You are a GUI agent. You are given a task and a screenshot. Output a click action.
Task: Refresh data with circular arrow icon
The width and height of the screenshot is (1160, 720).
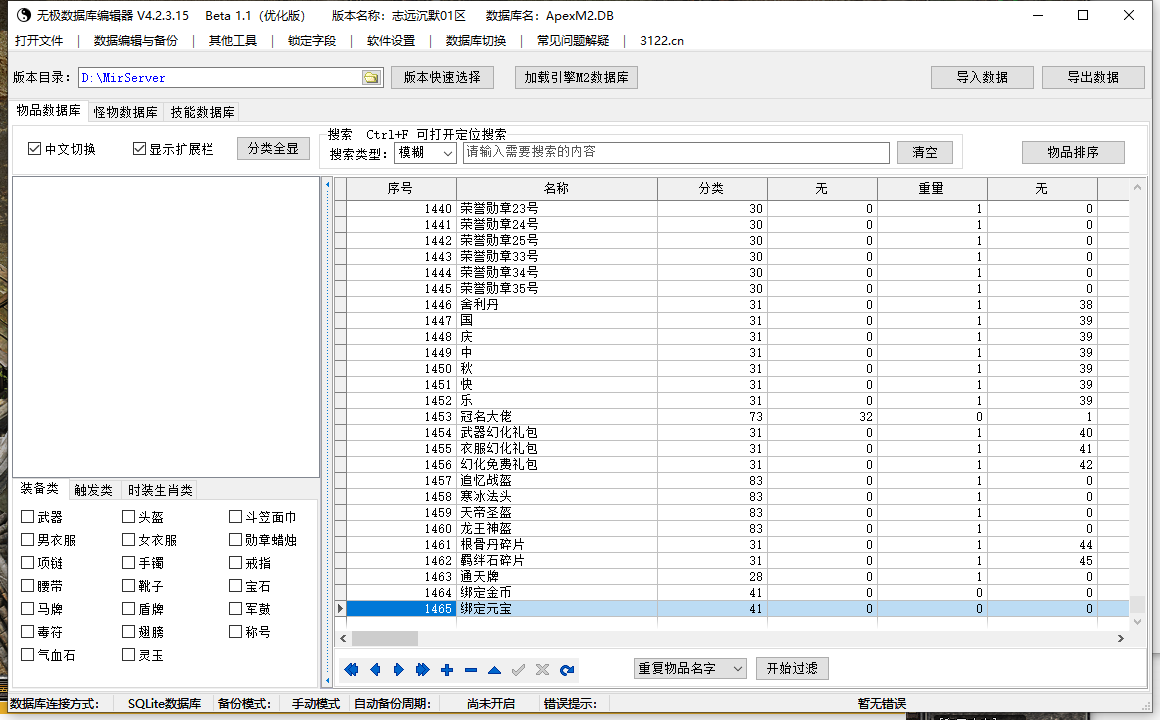coord(567,670)
